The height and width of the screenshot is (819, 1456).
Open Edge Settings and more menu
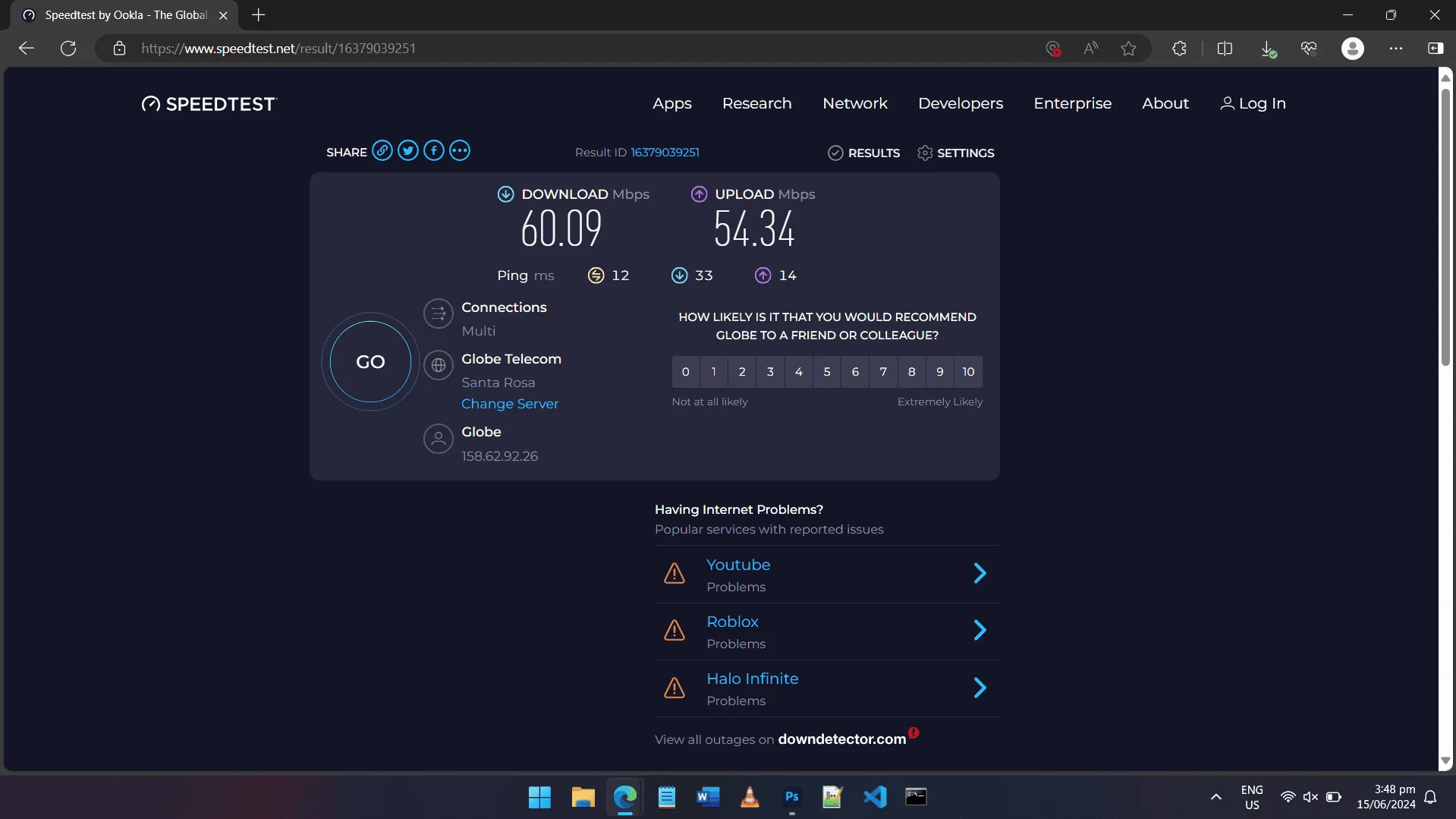pyautogui.click(x=1396, y=49)
